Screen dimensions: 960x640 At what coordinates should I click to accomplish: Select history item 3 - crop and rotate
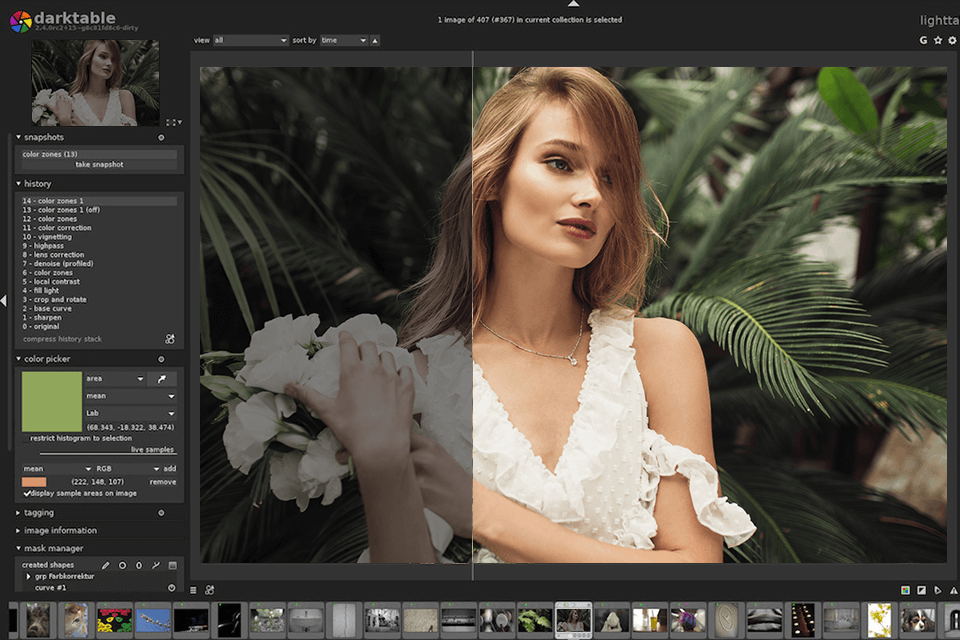[99, 300]
